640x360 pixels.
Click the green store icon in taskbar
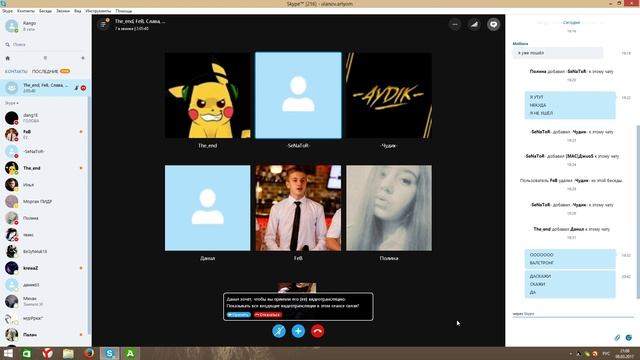[27, 353]
